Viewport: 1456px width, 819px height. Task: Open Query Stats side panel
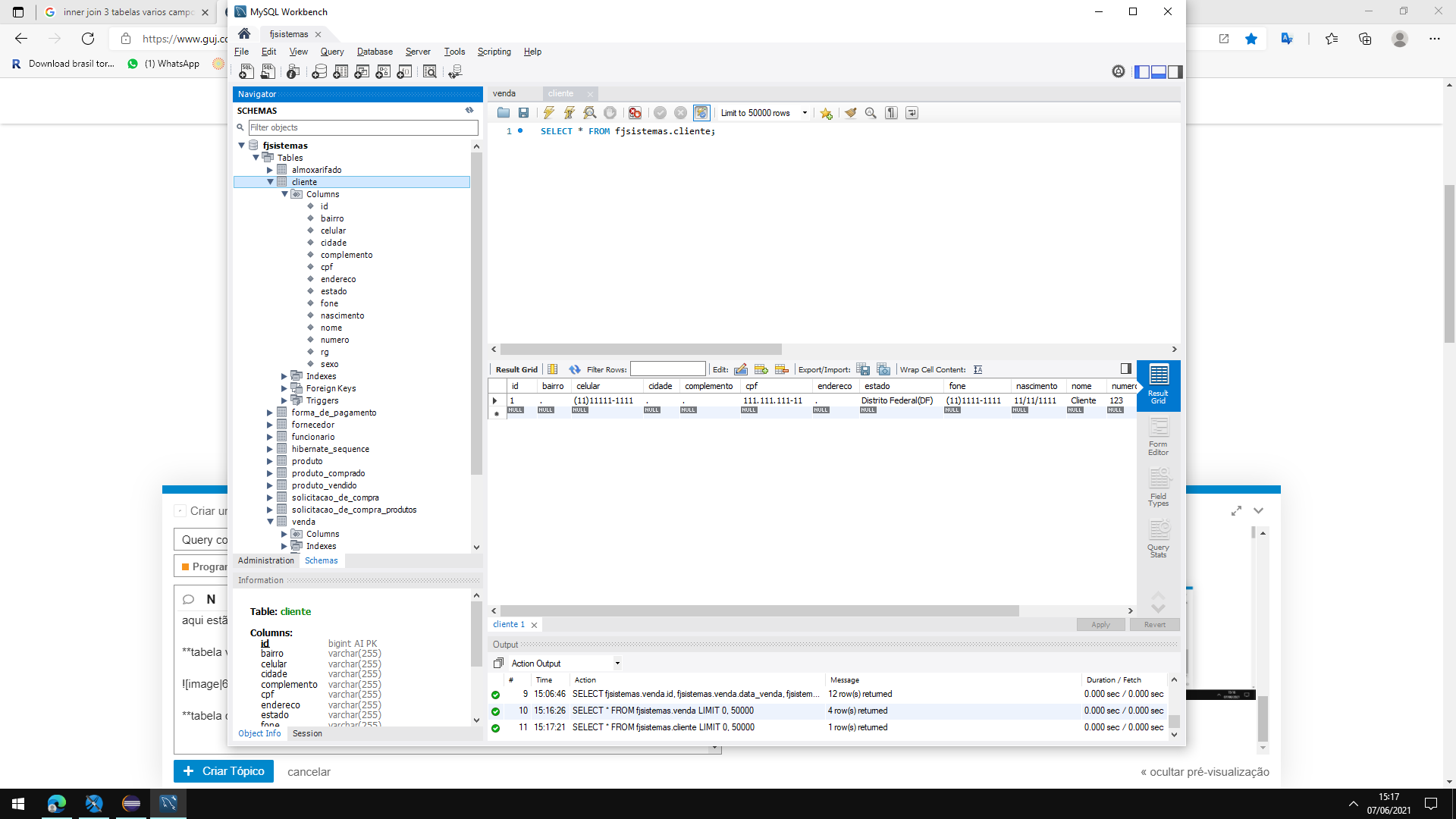click(1158, 539)
